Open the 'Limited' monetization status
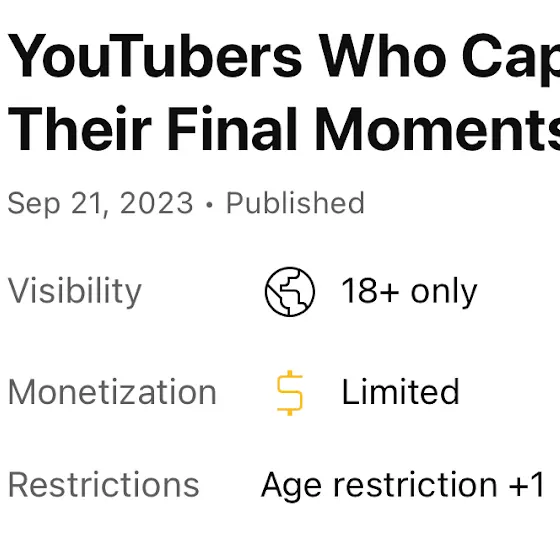 400,392
